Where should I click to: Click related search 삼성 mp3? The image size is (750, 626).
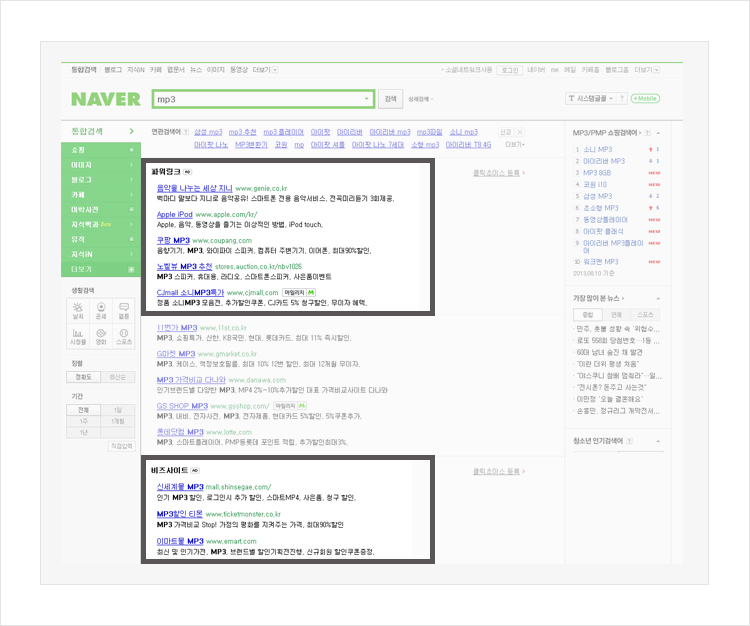click(208, 132)
